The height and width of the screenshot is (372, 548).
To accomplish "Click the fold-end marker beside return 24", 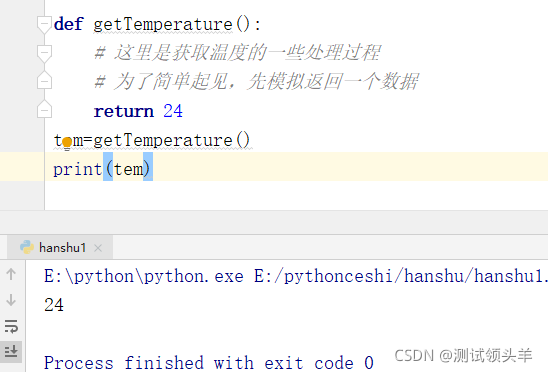I will pos(44,109).
